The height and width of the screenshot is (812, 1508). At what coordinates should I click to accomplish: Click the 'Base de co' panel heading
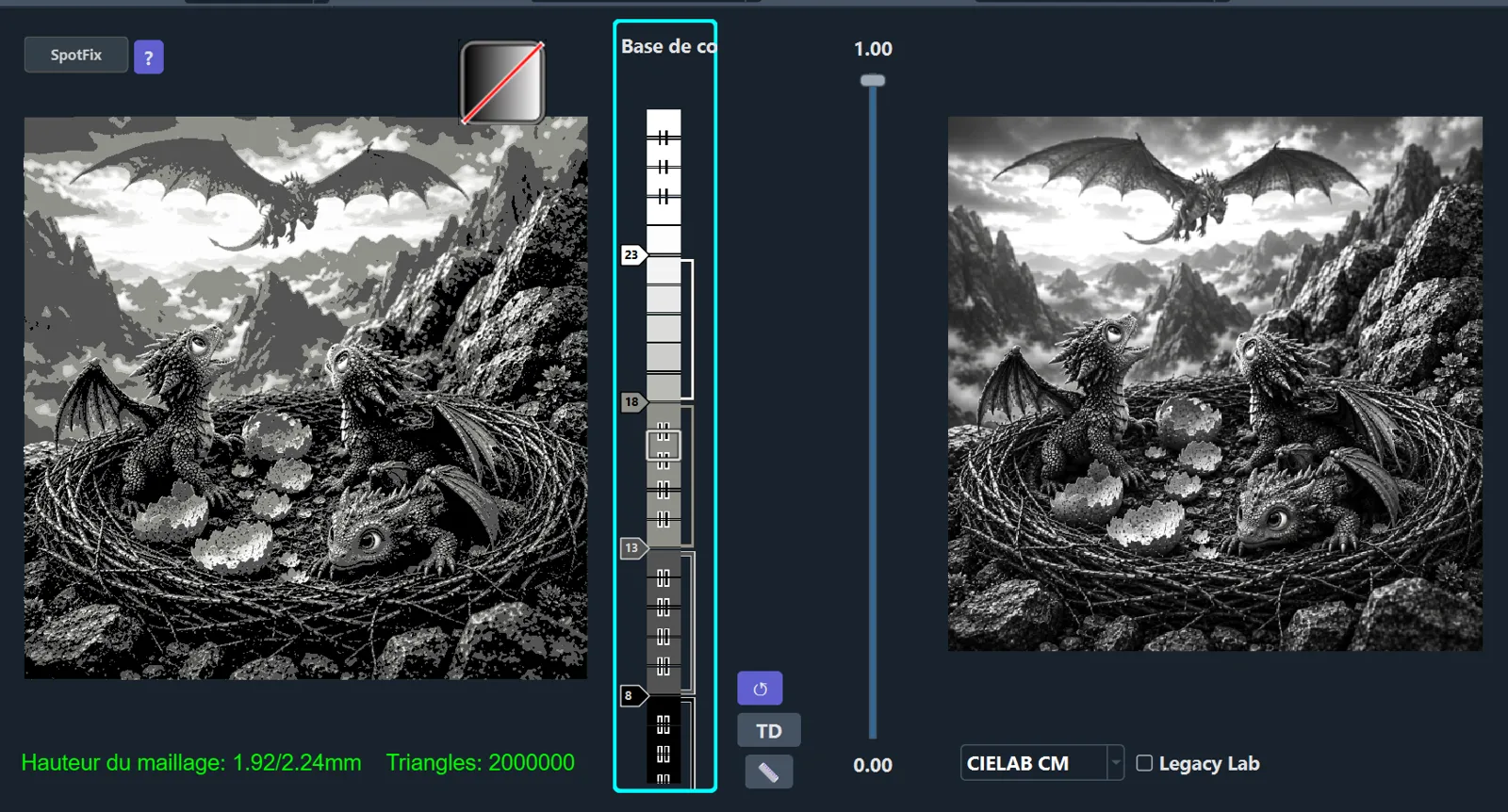[668, 46]
